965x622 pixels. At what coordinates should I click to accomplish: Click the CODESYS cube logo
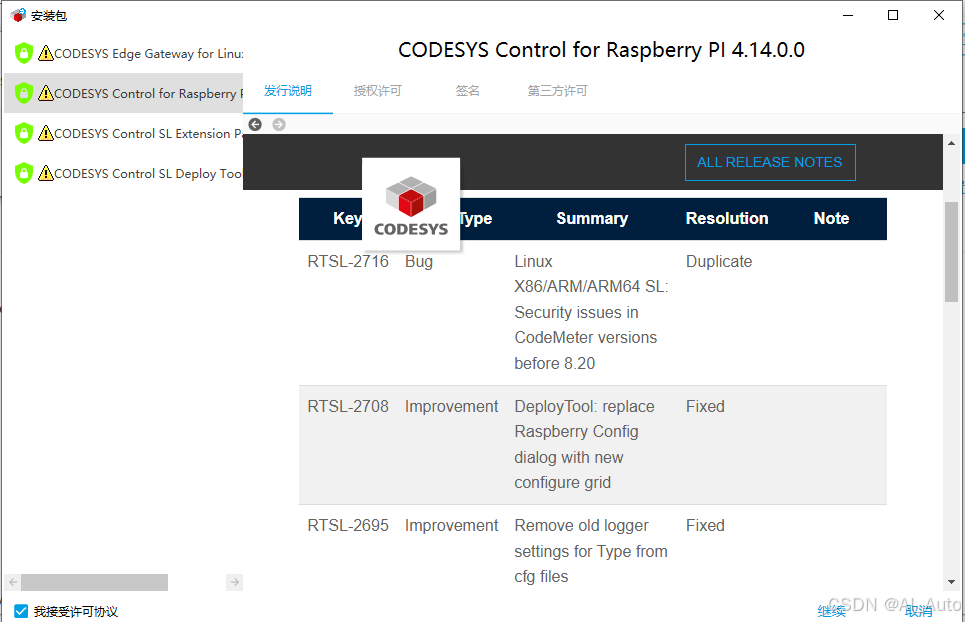[411, 204]
